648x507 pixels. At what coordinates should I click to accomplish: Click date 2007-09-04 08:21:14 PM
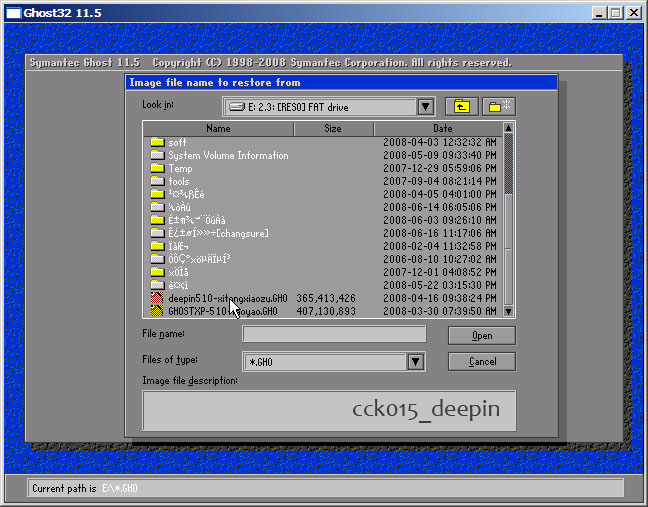440,181
